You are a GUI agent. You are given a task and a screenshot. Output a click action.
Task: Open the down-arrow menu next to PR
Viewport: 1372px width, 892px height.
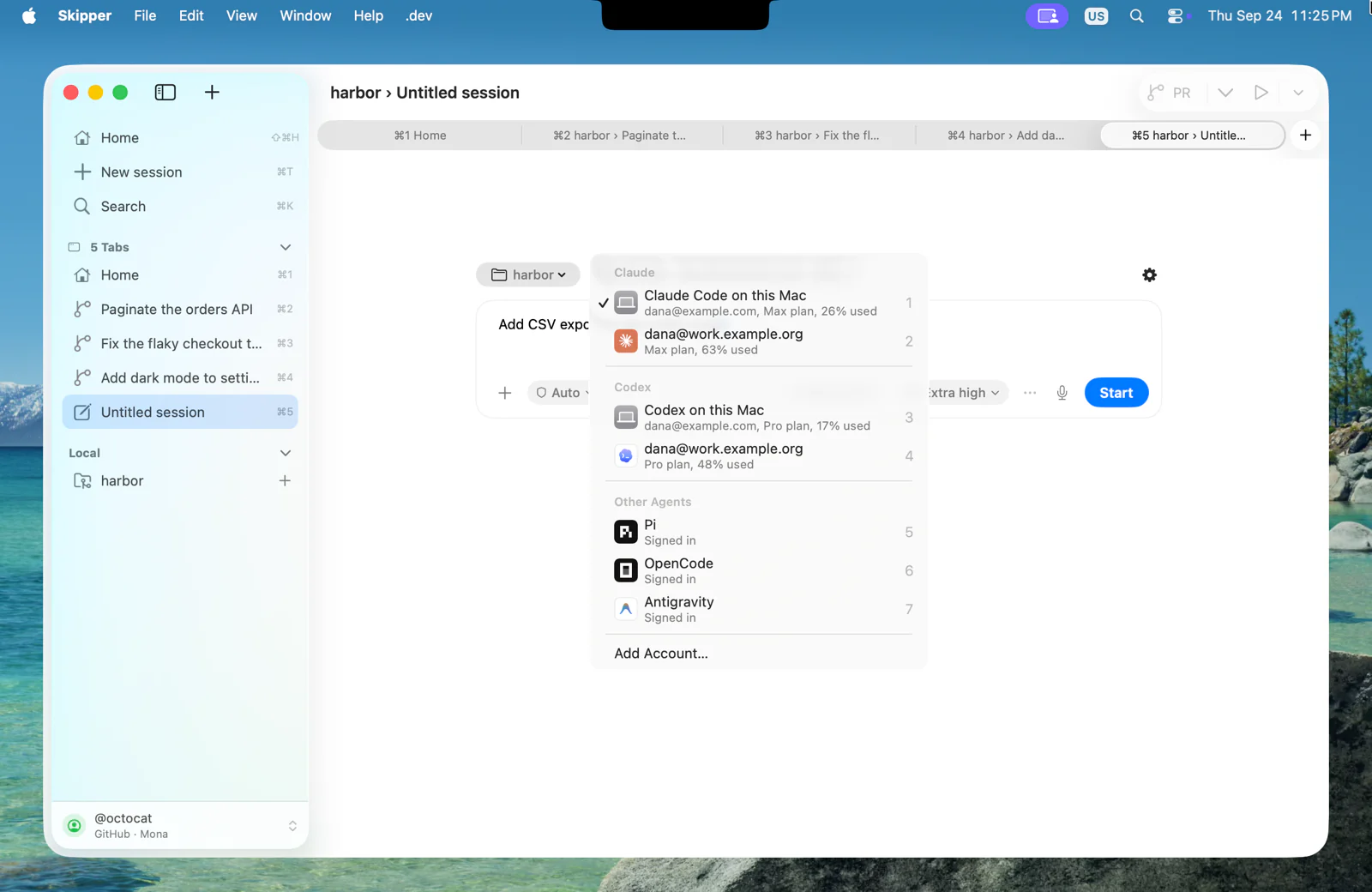click(1225, 93)
